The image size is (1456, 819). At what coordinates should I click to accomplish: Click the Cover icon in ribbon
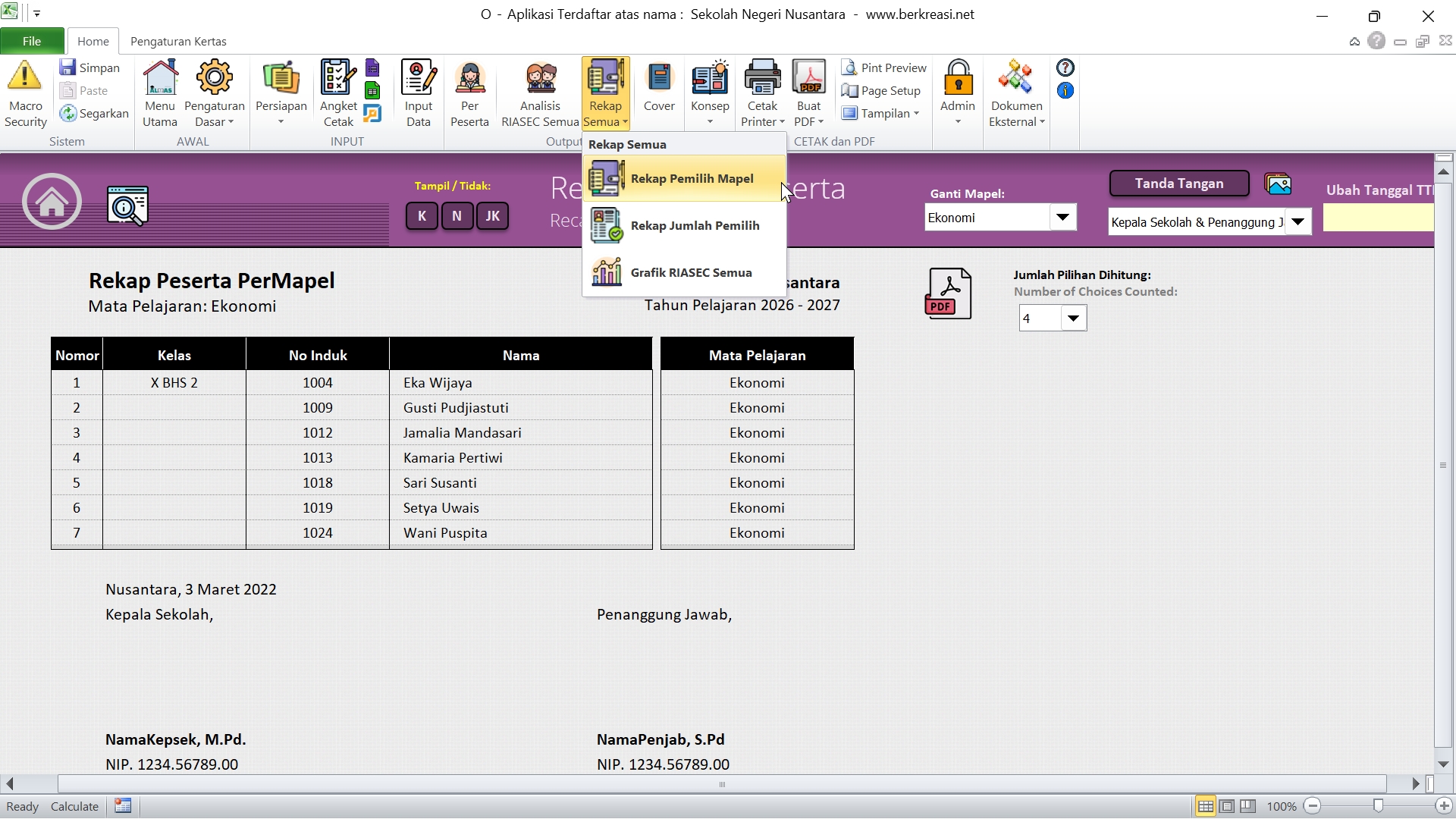pyautogui.click(x=658, y=77)
